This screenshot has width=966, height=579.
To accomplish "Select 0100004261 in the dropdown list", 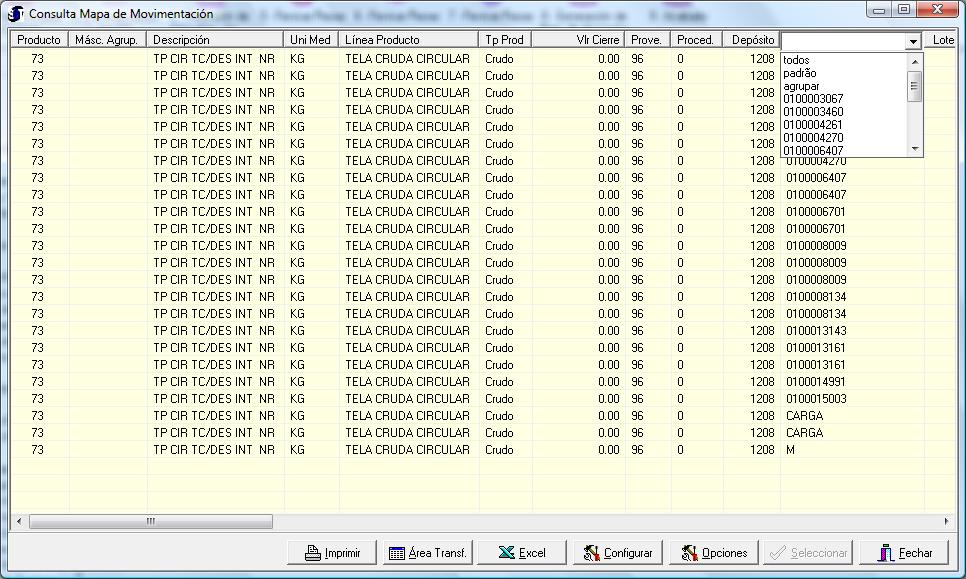I will pos(813,125).
